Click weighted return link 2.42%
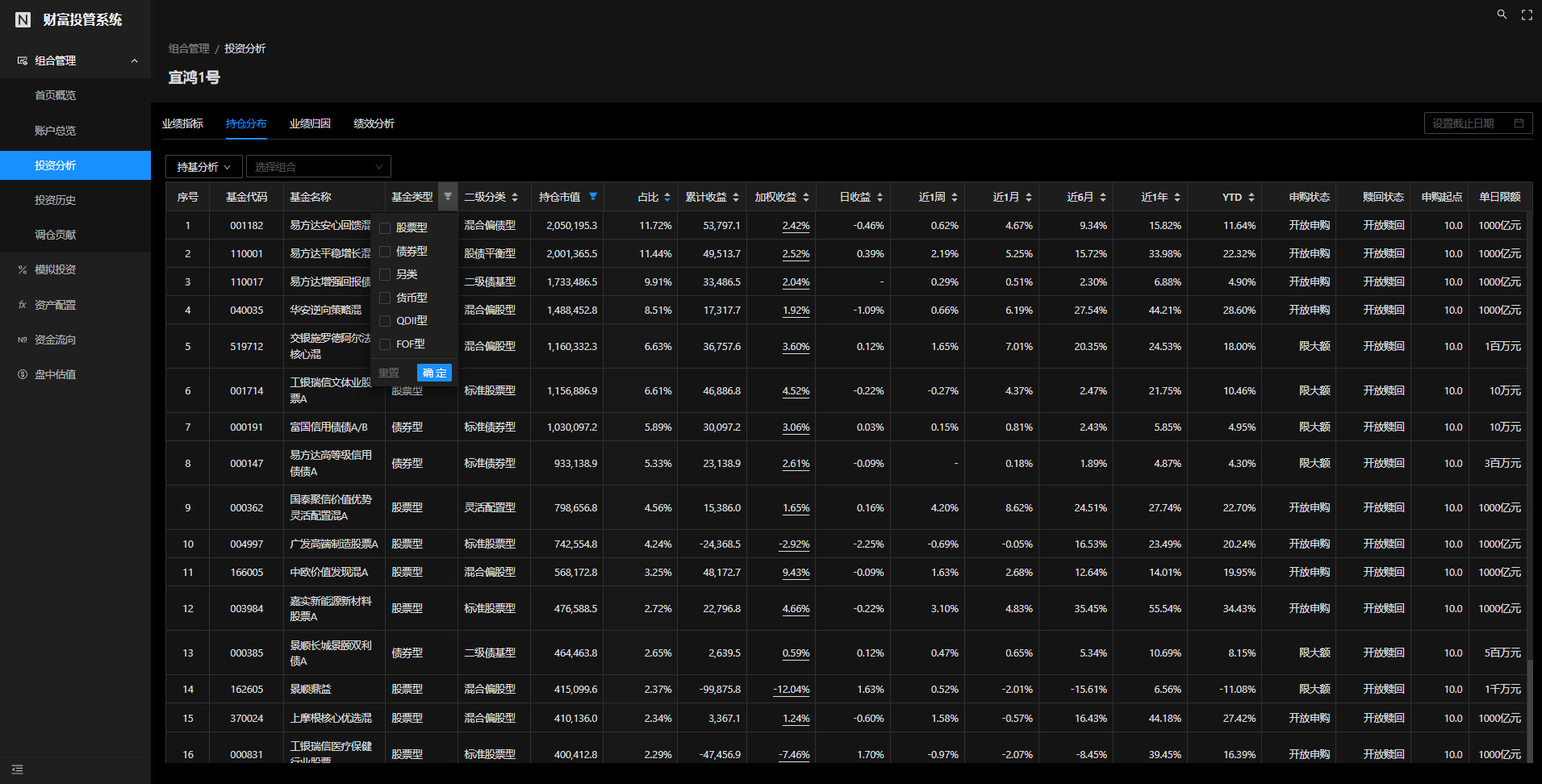The height and width of the screenshot is (784, 1542). [796, 226]
